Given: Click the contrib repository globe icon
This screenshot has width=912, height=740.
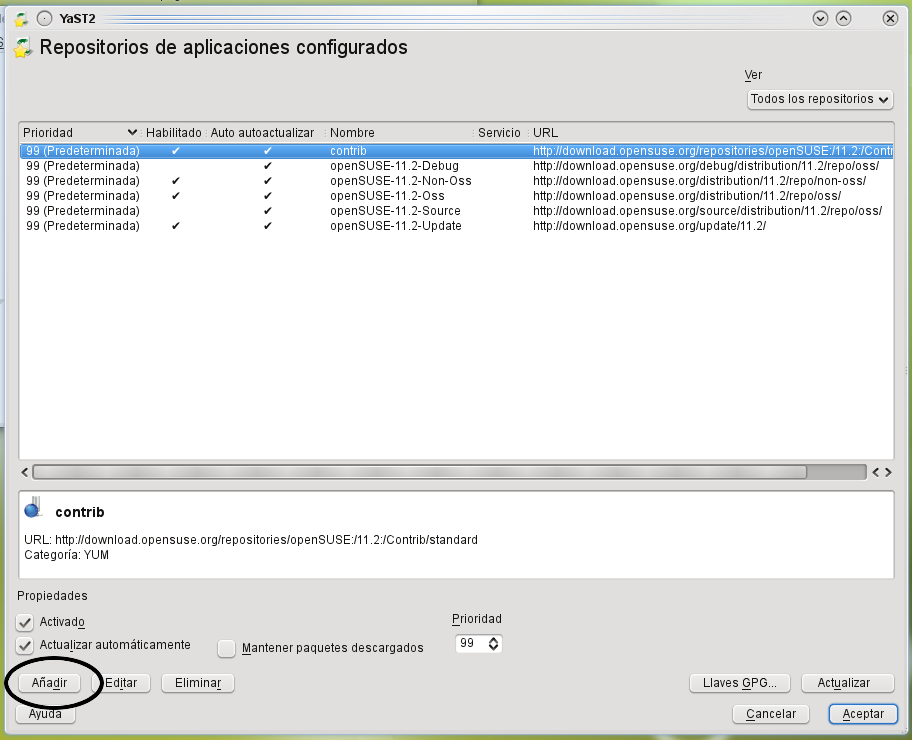Looking at the screenshot, I should pos(33,507).
